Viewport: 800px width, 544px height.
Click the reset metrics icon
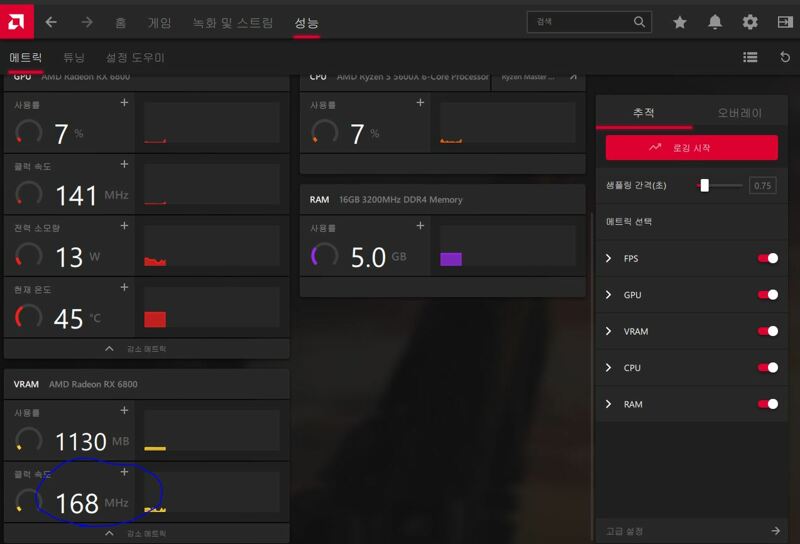click(785, 57)
